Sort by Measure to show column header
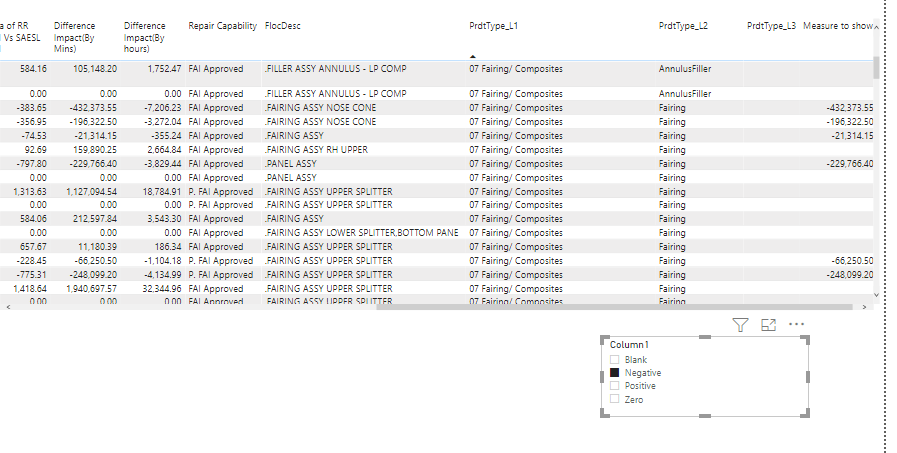 pos(838,26)
